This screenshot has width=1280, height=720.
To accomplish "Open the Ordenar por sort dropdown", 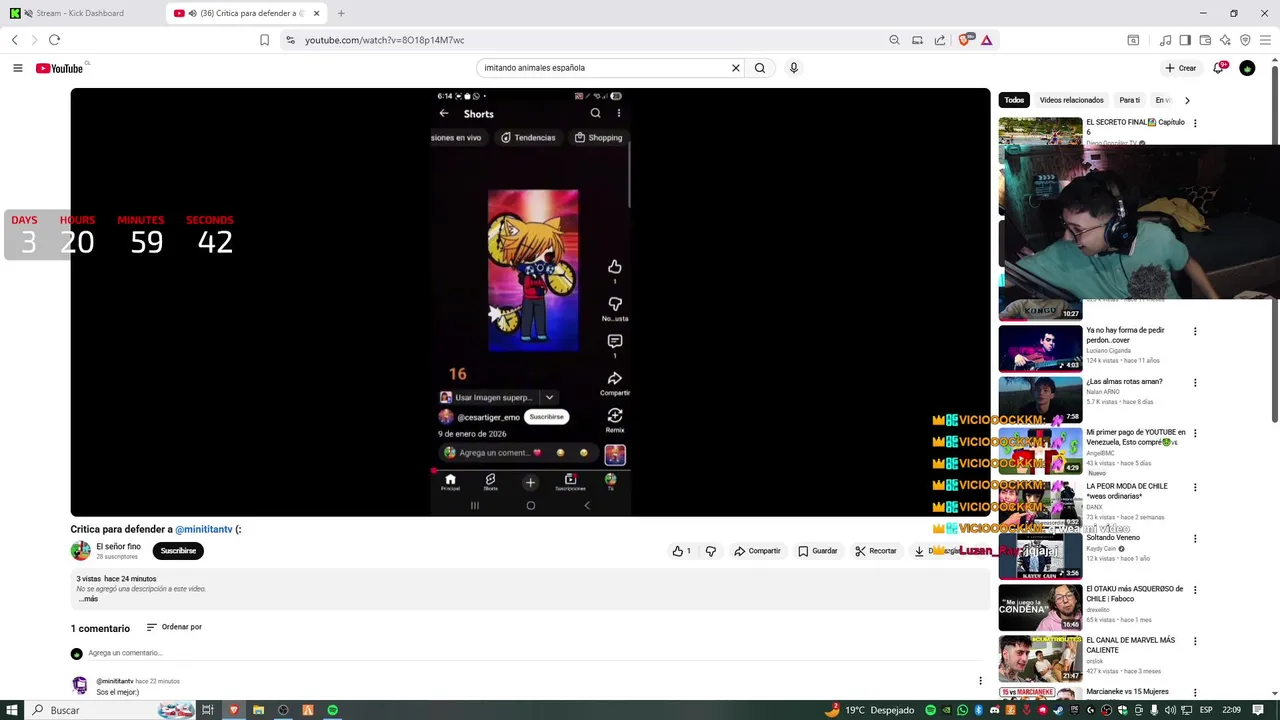I will point(174,627).
